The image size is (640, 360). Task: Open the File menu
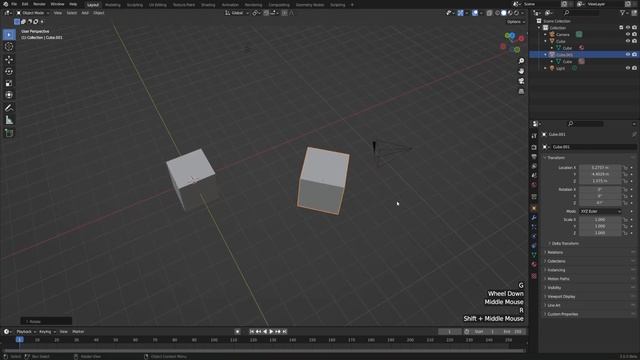14,4
